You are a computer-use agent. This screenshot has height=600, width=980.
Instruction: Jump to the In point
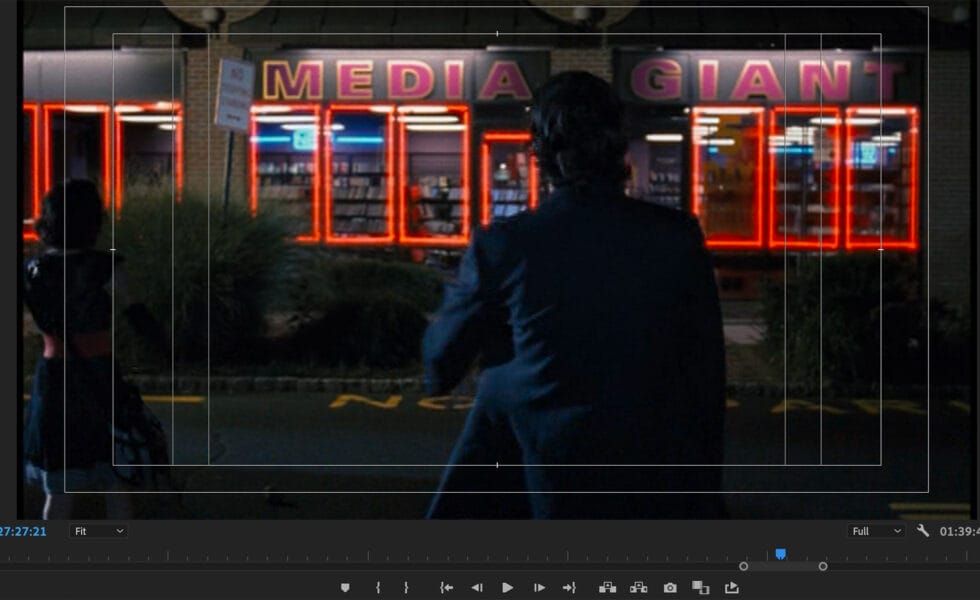(x=447, y=588)
